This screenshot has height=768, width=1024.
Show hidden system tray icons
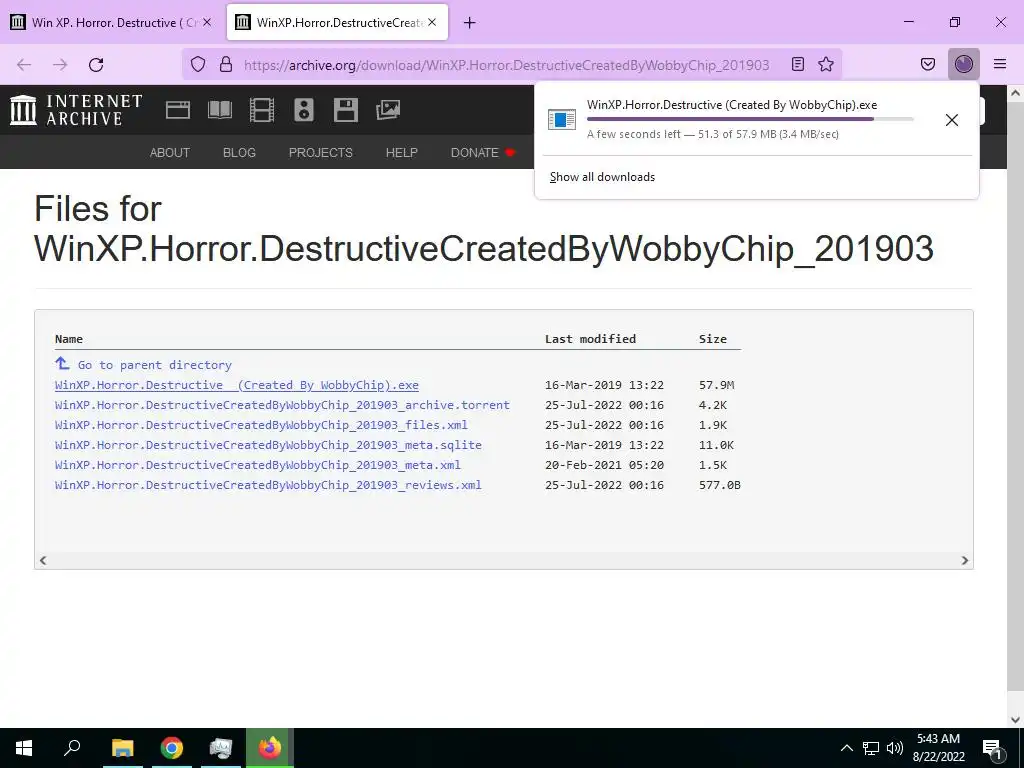point(846,748)
